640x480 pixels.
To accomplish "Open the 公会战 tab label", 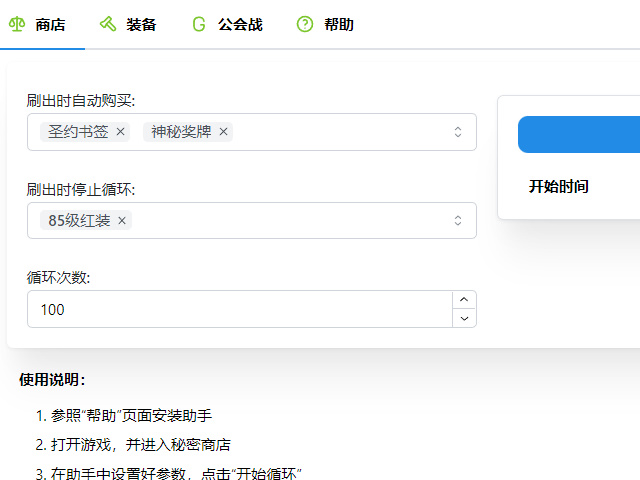I will 240,24.
